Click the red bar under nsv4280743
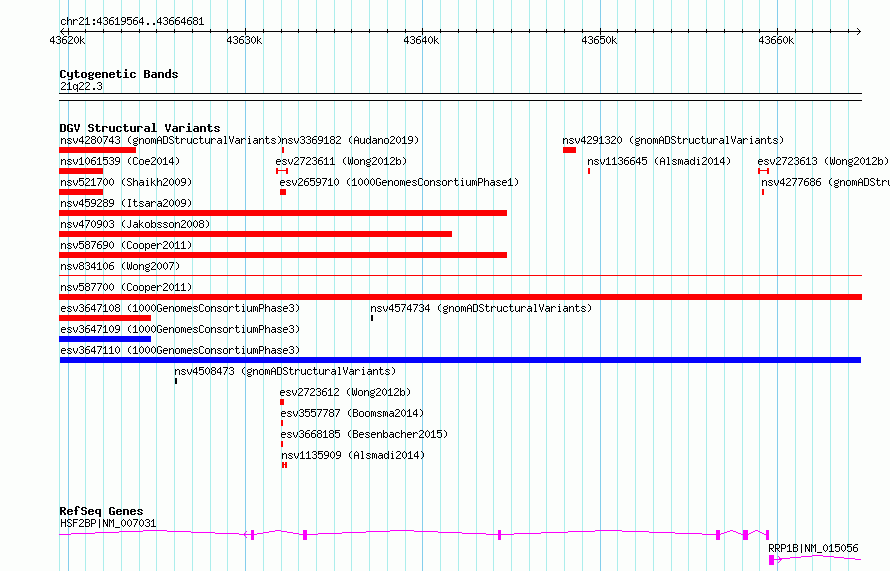Image resolution: width=890 pixels, height=571 pixels. 98,150
